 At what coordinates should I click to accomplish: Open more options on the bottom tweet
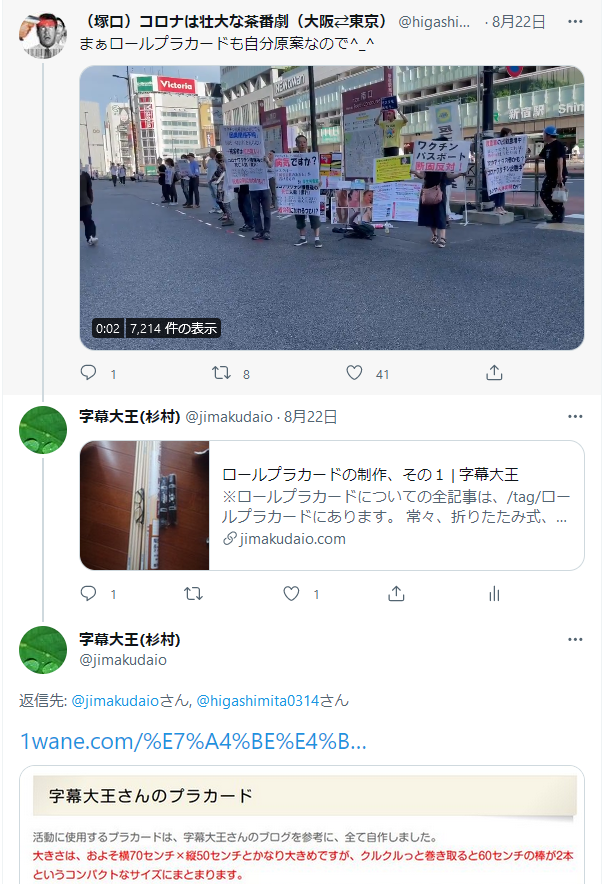575,639
